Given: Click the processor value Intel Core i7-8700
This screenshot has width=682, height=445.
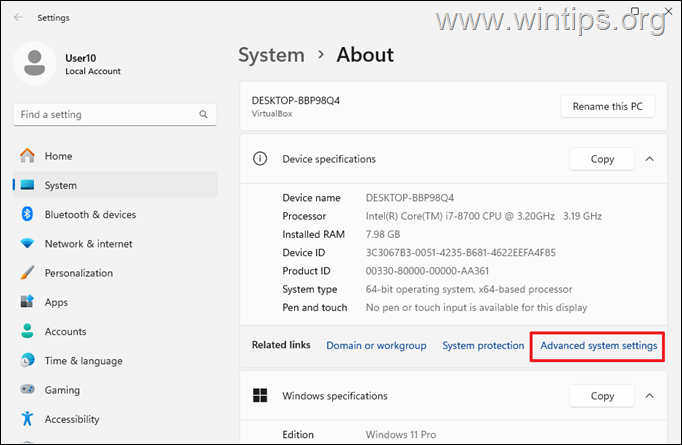Looking at the screenshot, I should 484,216.
